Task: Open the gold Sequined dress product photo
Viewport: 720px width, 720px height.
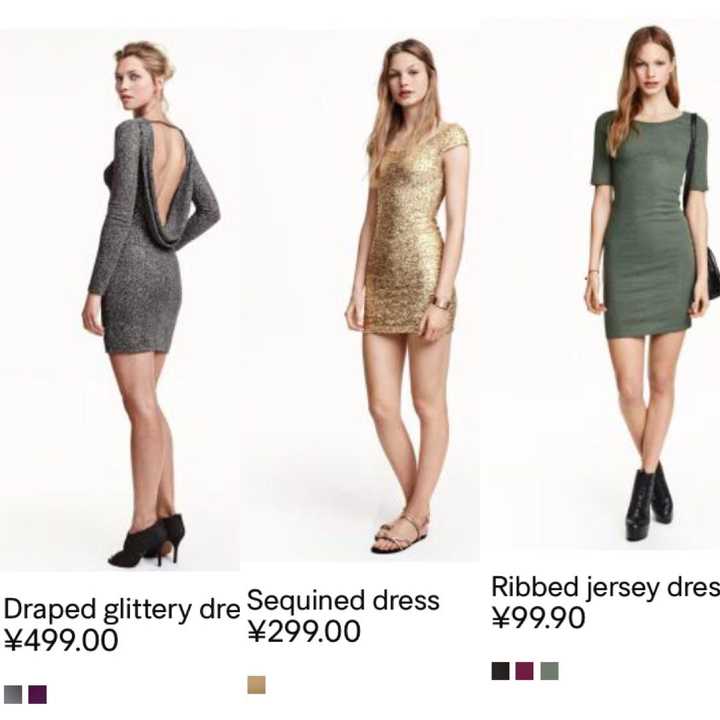Action: 360,296
